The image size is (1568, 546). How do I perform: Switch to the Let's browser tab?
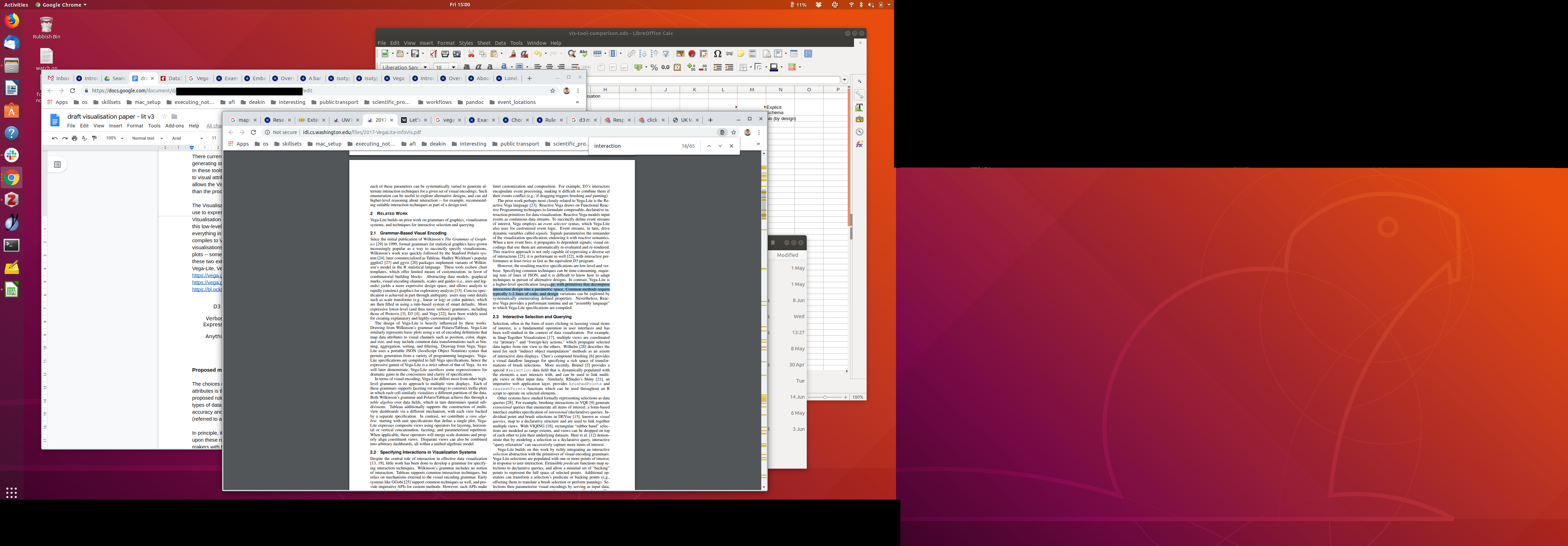pyautogui.click(x=414, y=120)
